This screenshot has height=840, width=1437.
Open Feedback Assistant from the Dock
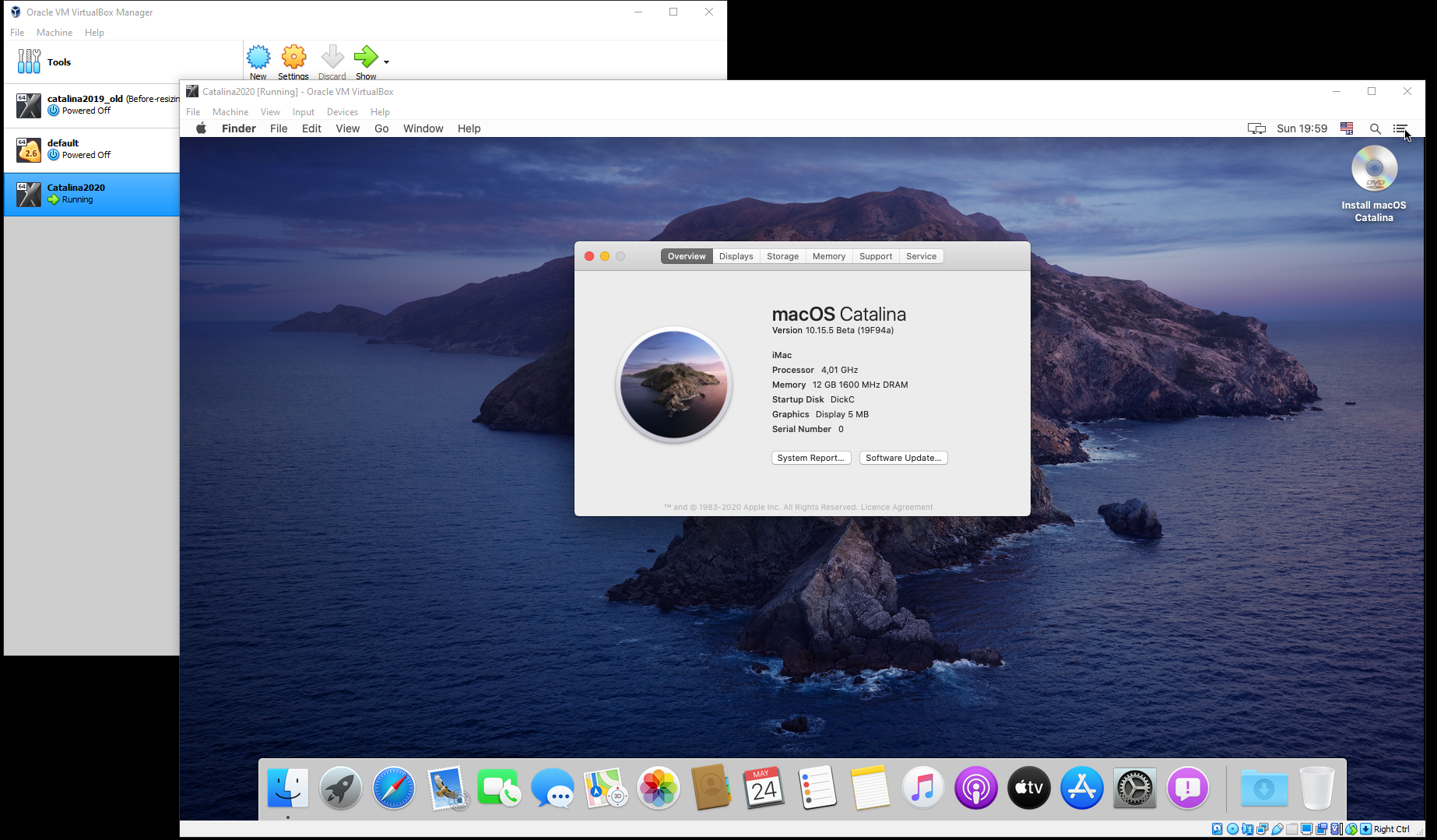(1188, 788)
